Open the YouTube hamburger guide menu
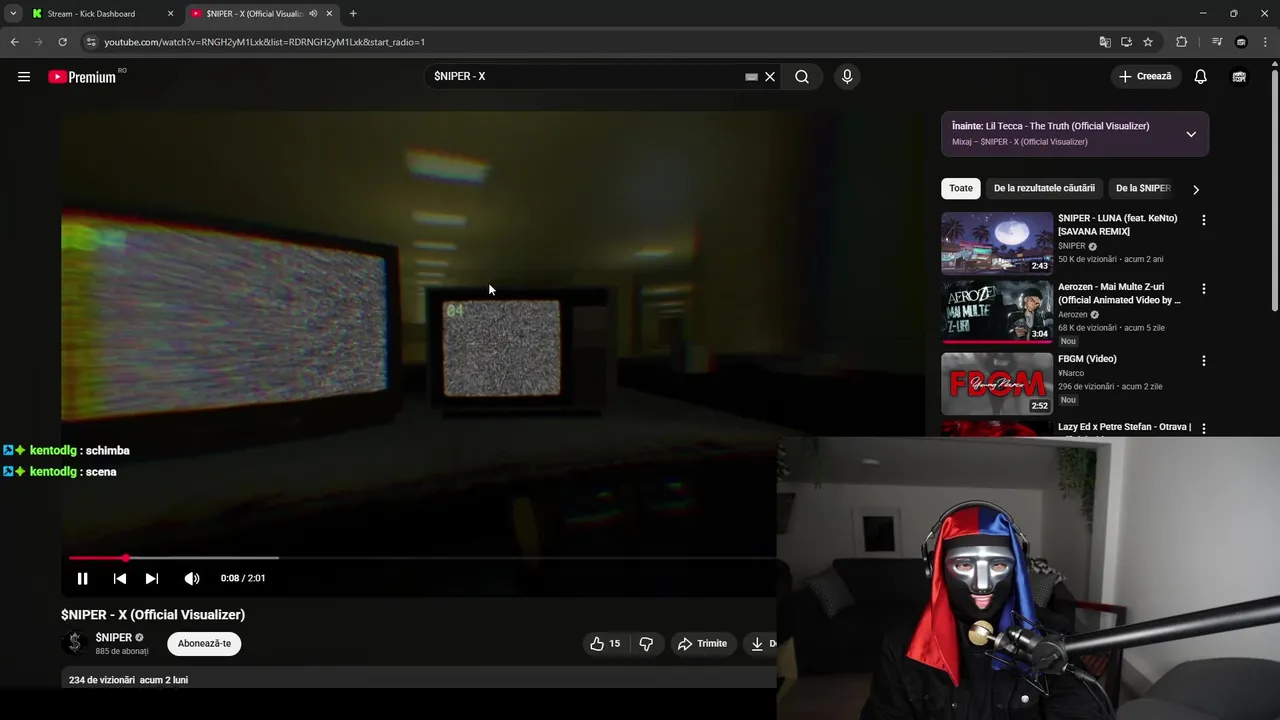 (24, 76)
